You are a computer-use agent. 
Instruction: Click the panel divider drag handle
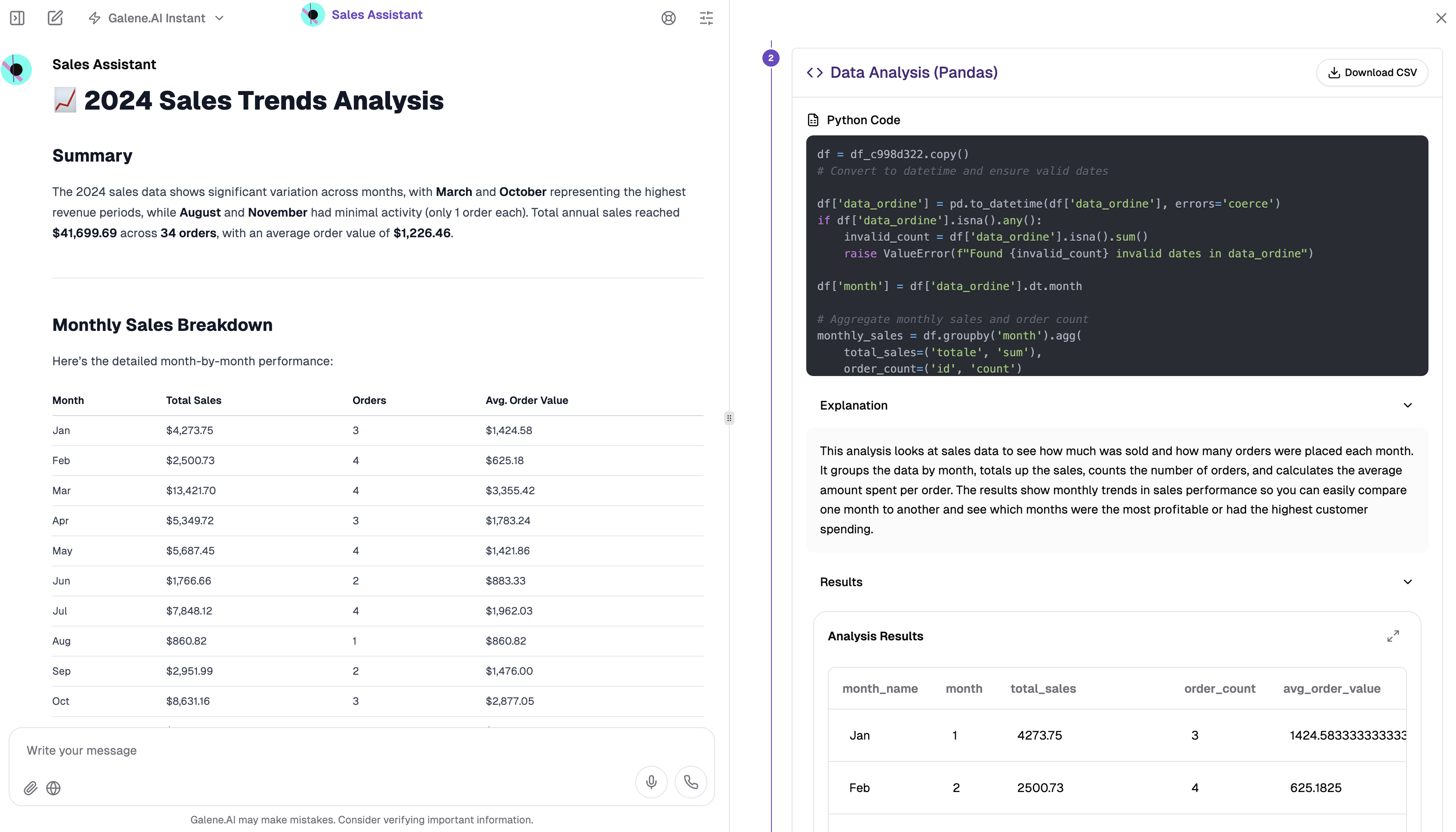pyautogui.click(x=729, y=418)
